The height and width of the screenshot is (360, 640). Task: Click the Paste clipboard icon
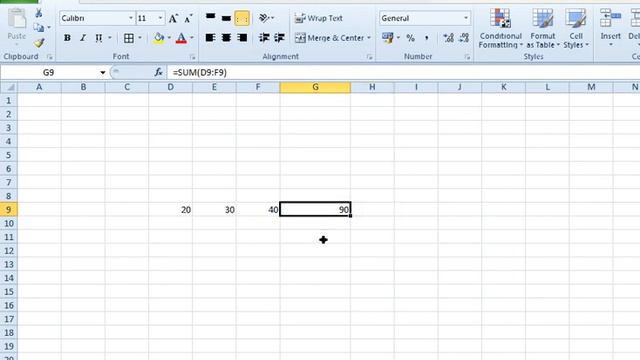17,19
